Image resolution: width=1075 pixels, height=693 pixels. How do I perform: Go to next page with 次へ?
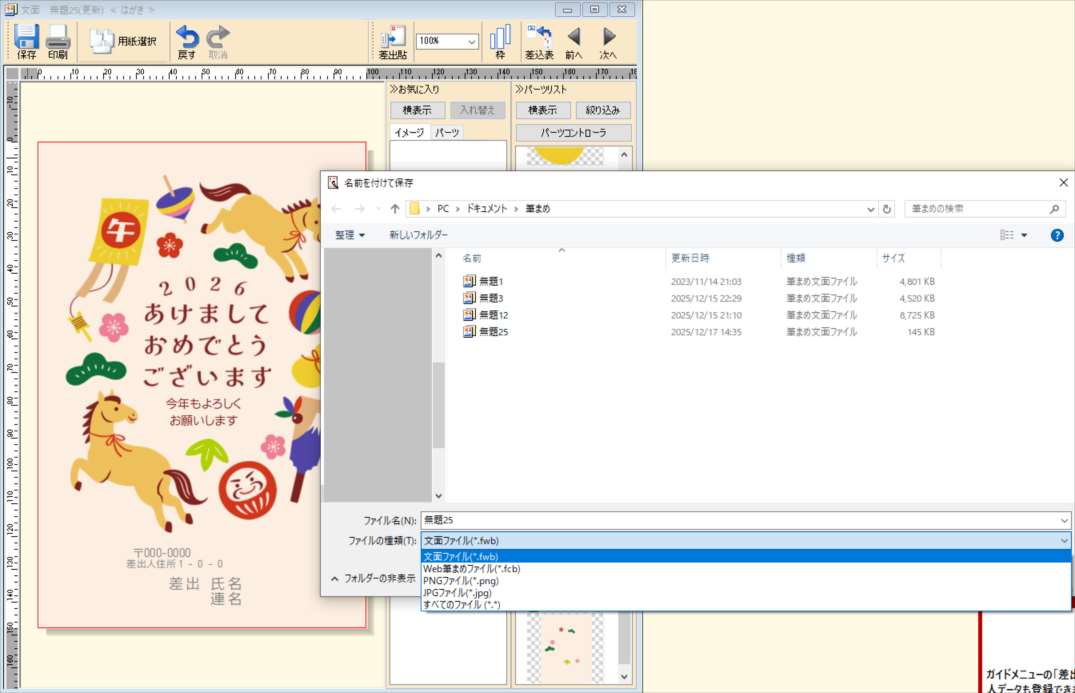[608, 41]
